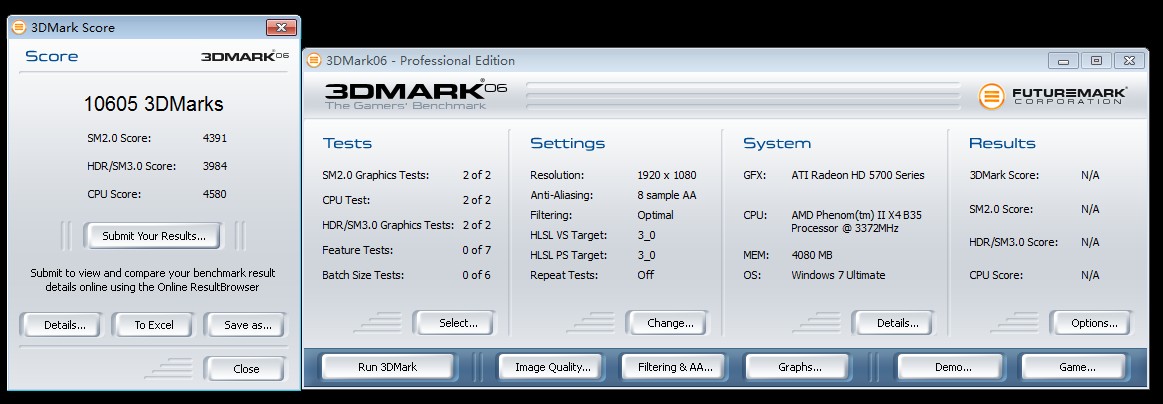
Task: Click SM2.0 Graphics Tests label
Action: [x=375, y=175]
